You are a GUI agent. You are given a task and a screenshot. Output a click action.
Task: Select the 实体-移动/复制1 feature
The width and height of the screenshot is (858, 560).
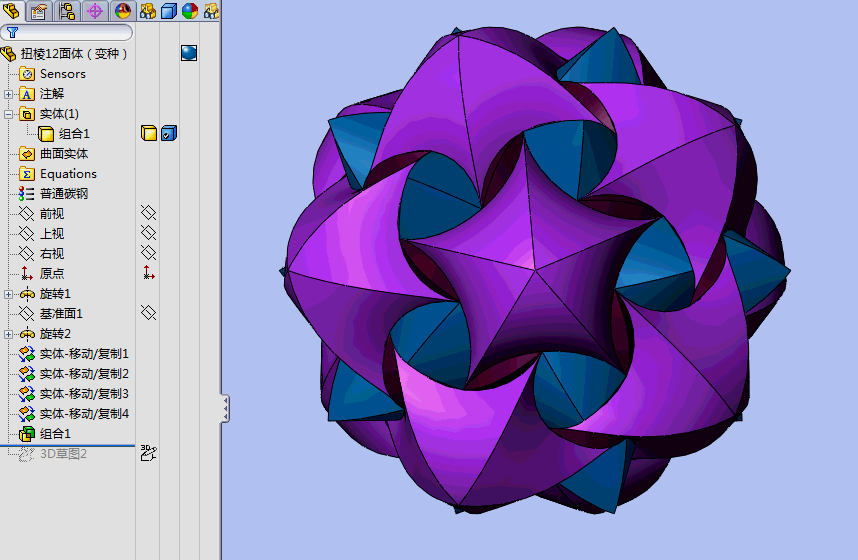coord(84,354)
